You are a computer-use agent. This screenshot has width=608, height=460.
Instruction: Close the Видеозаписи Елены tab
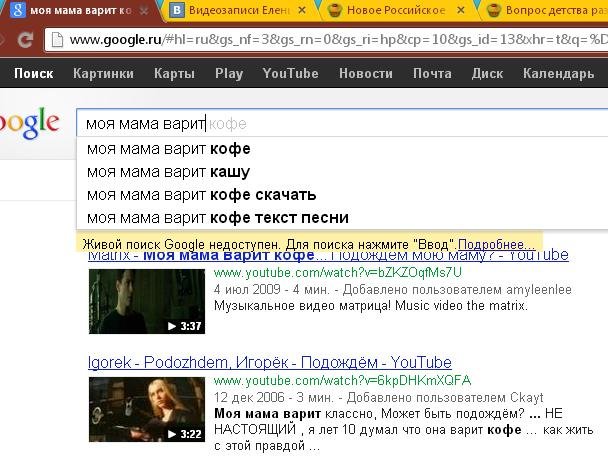[x=302, y=10]
